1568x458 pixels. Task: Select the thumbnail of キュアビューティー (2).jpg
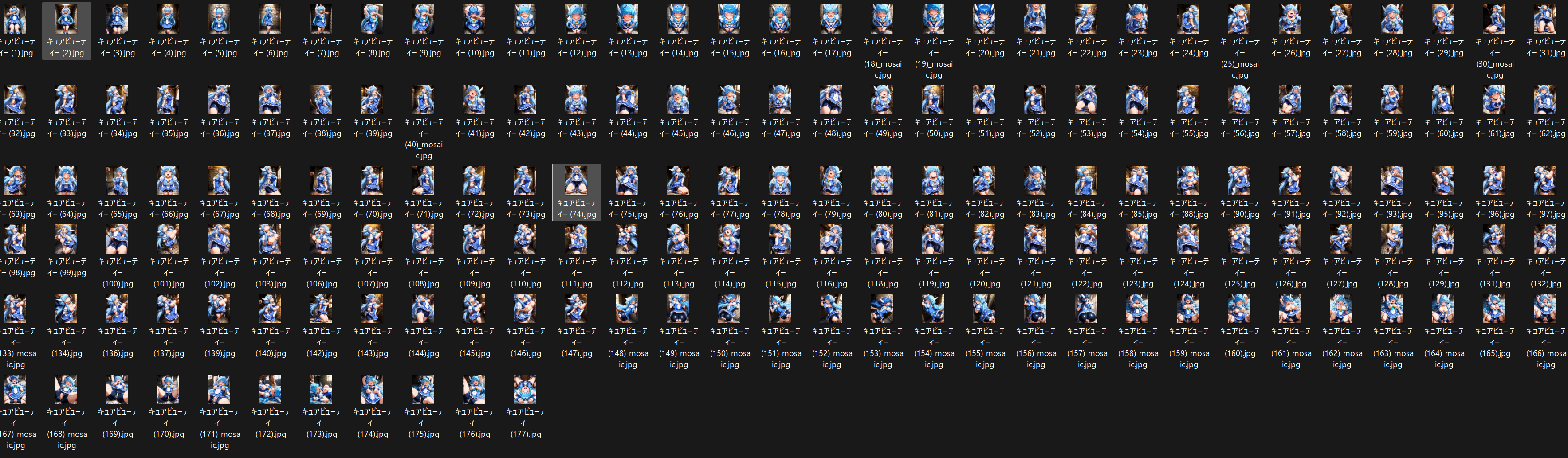pyautogui.click(x=67, y=19)
